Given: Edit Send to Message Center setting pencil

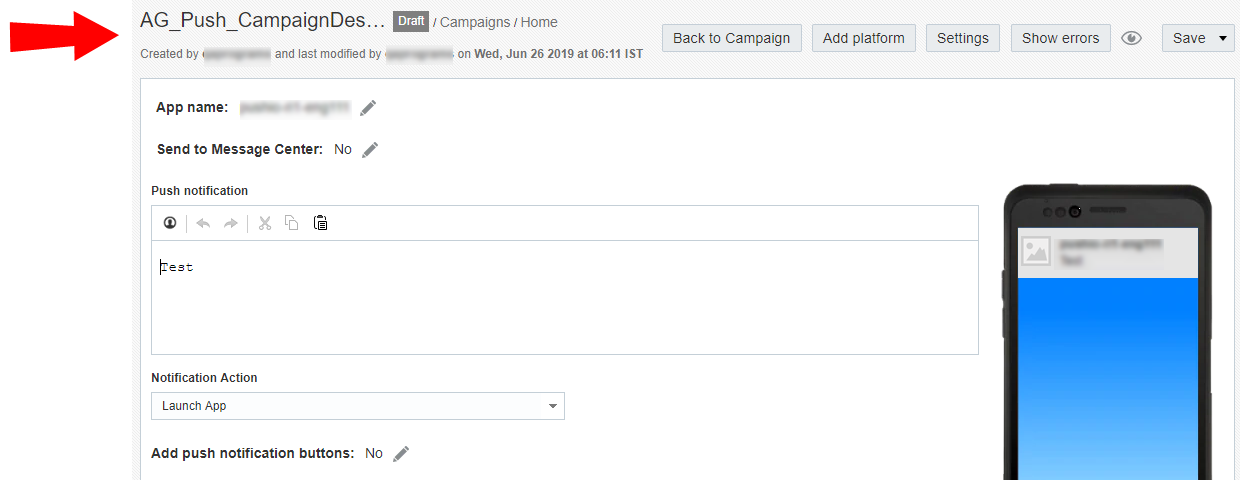Looking at the screenshot, I should pos(371,150).
